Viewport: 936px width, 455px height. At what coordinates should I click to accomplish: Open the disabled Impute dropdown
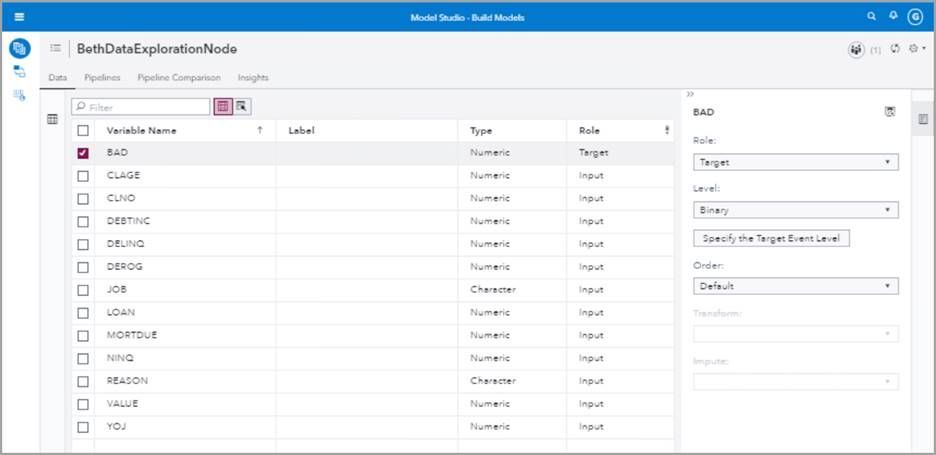pyautogui.click(x=796, y=382)
